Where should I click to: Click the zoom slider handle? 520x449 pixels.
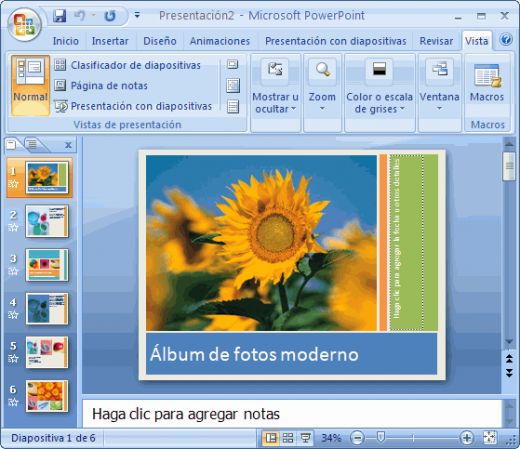[381, 437]
